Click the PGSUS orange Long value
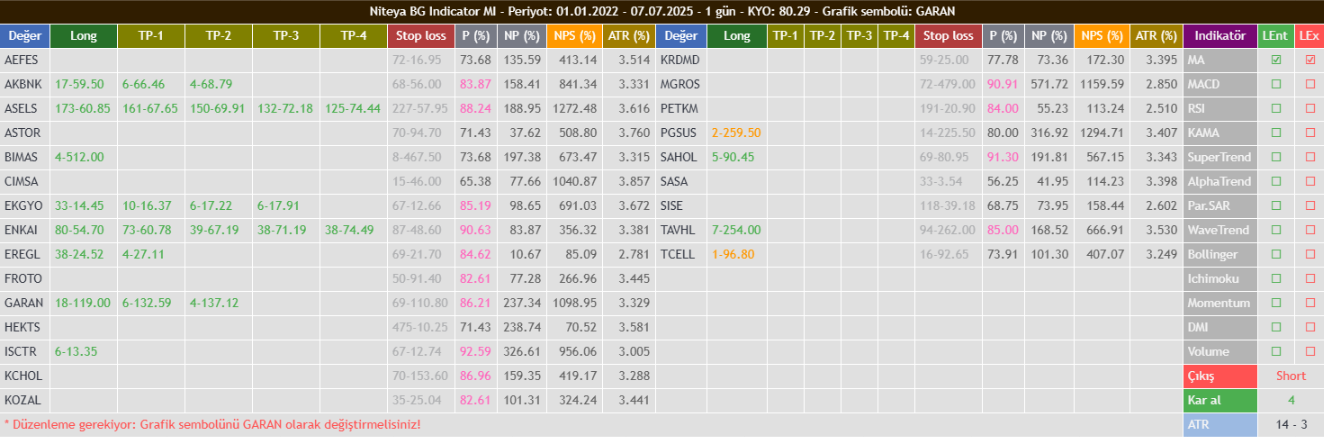Screen dimensions: 1324x437 point(736,132)
